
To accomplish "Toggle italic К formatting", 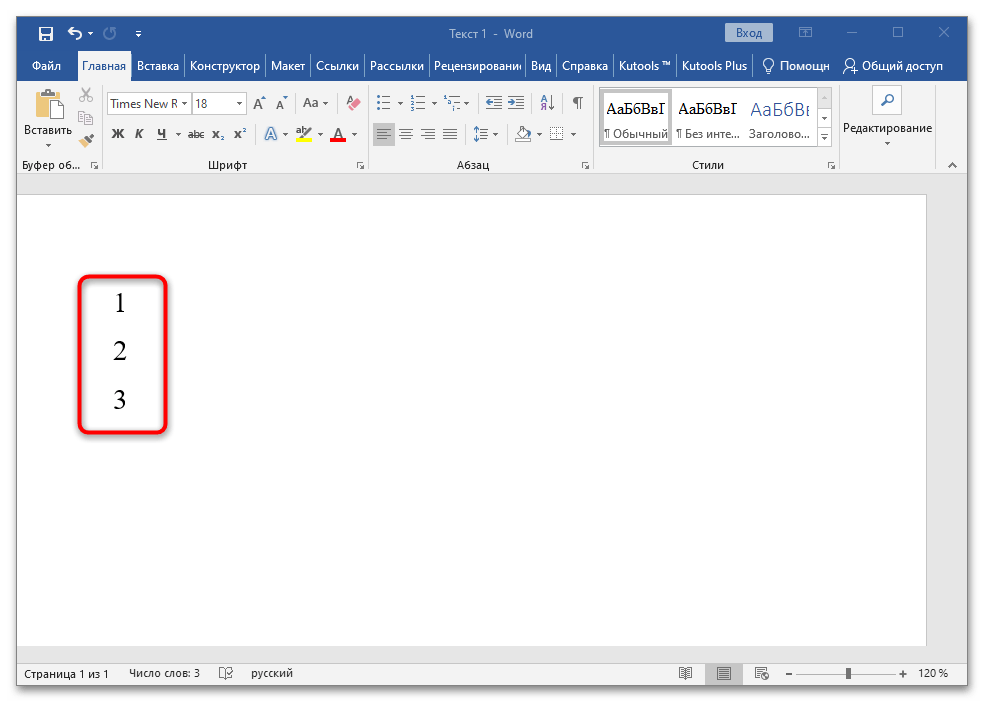I will pos(139,134).
